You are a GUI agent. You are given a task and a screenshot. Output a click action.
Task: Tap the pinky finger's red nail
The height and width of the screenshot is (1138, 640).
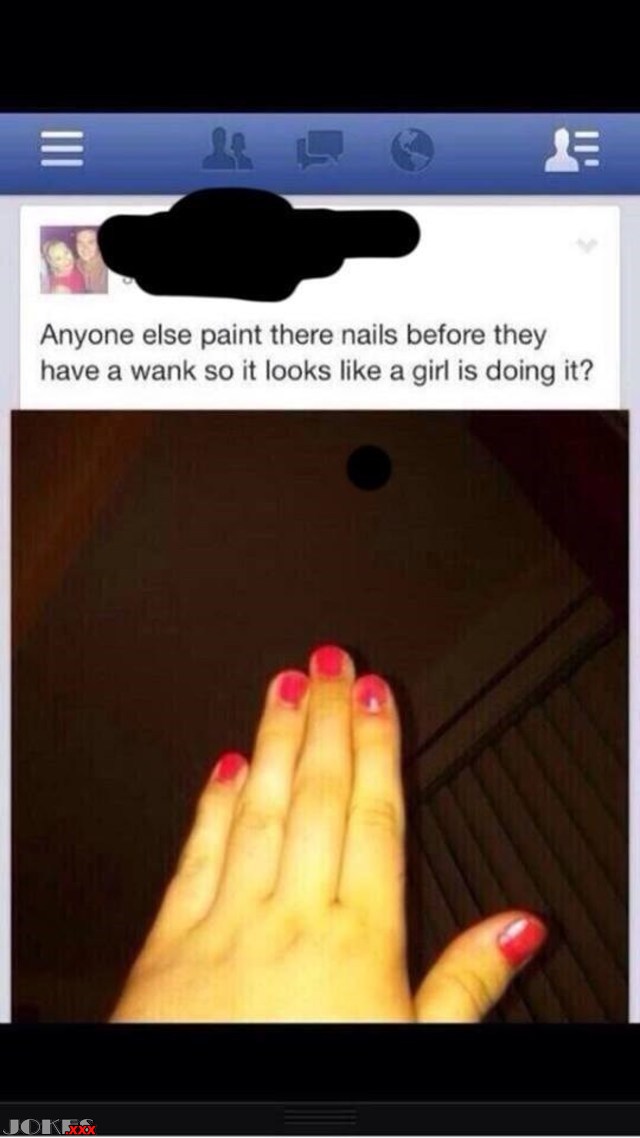[230, 768]
